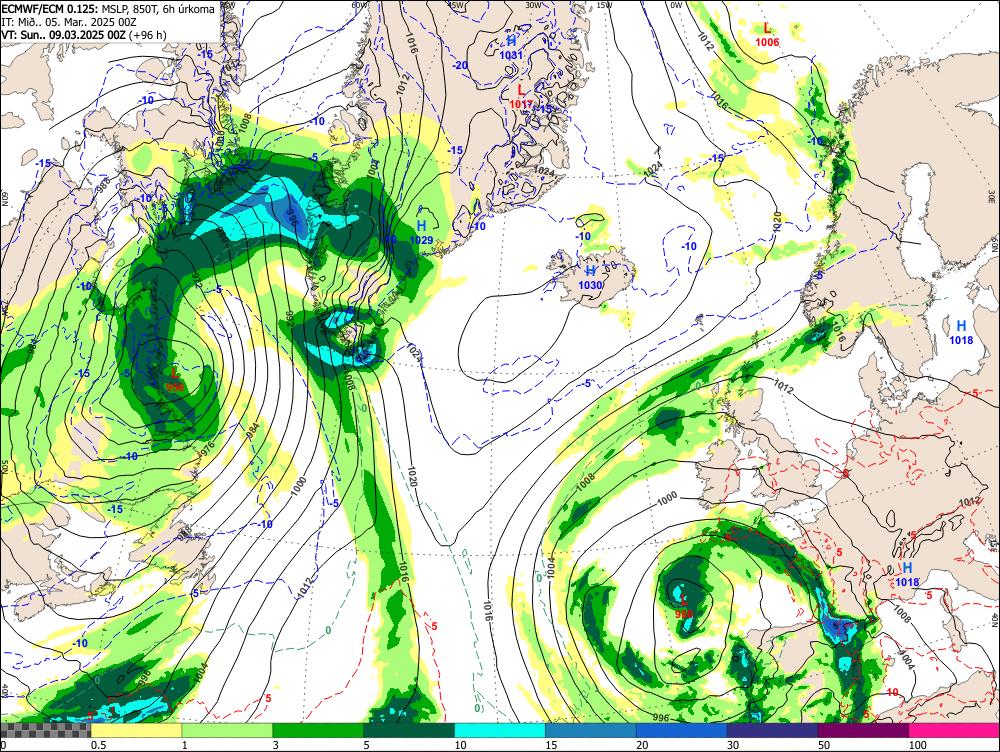Click the legend tick label '15'
This screenshot has height=752, width=1000.
(551, 745)
